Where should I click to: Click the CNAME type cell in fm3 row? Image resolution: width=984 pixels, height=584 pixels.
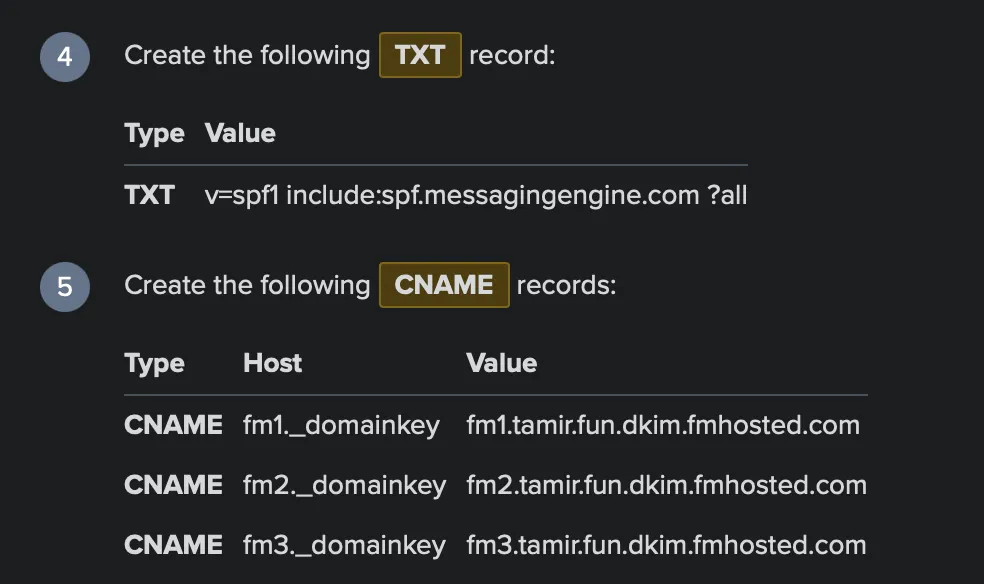(173, 545)
